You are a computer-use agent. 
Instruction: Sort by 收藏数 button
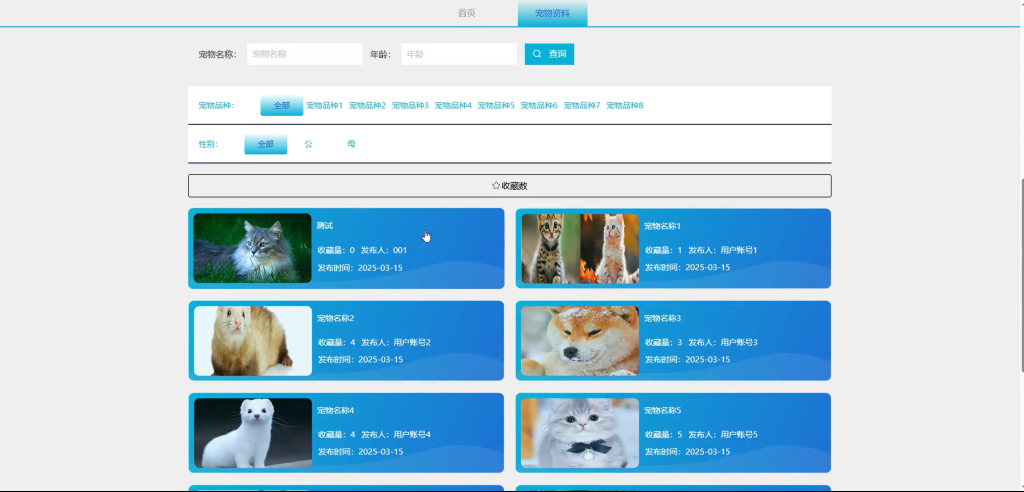tap(509, 186)
